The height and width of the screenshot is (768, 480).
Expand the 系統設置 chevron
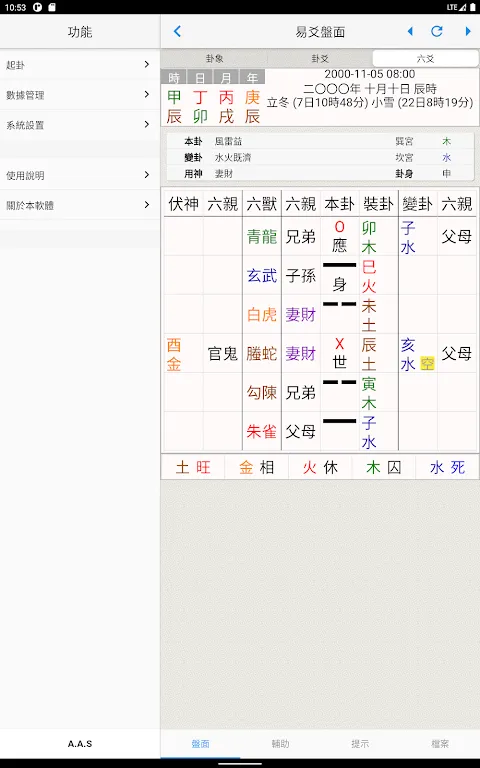[147, 124]
